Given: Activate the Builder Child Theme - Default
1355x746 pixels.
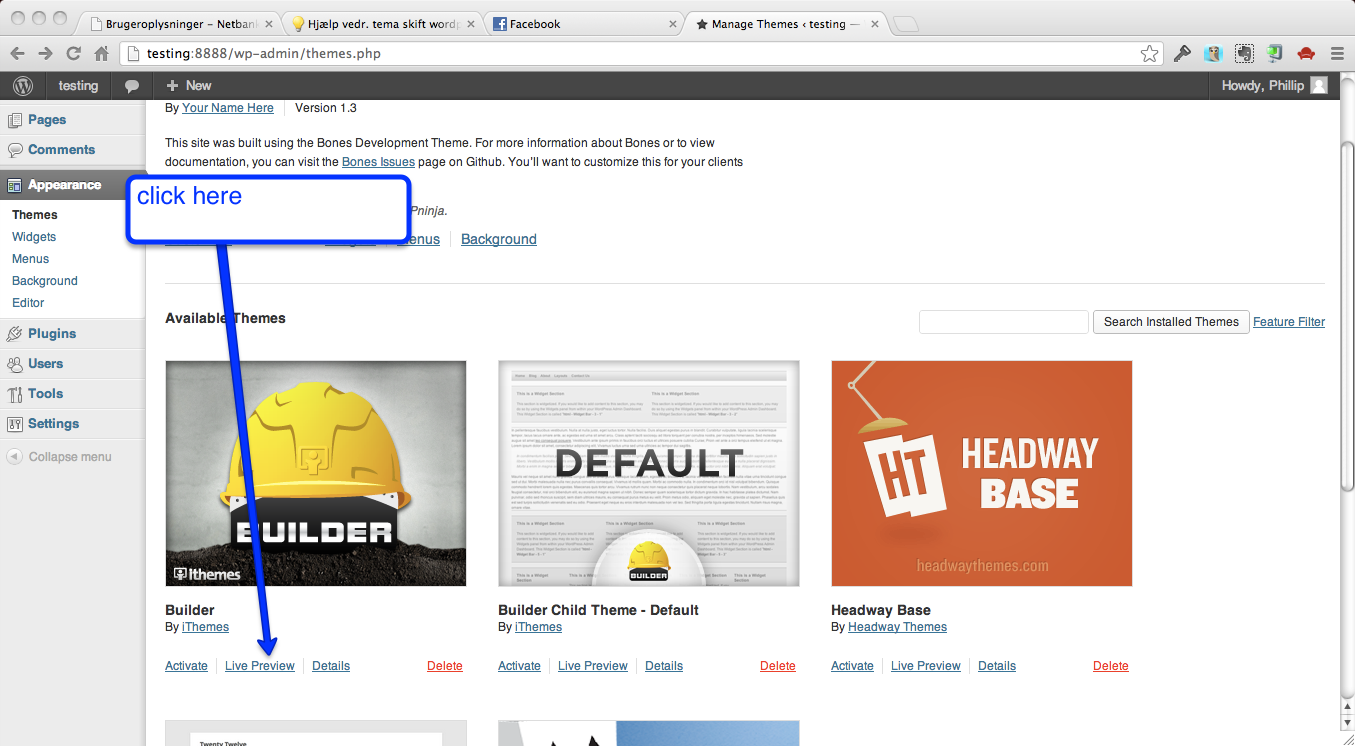Looking at the screenshot, I should (x=519, y=666).
